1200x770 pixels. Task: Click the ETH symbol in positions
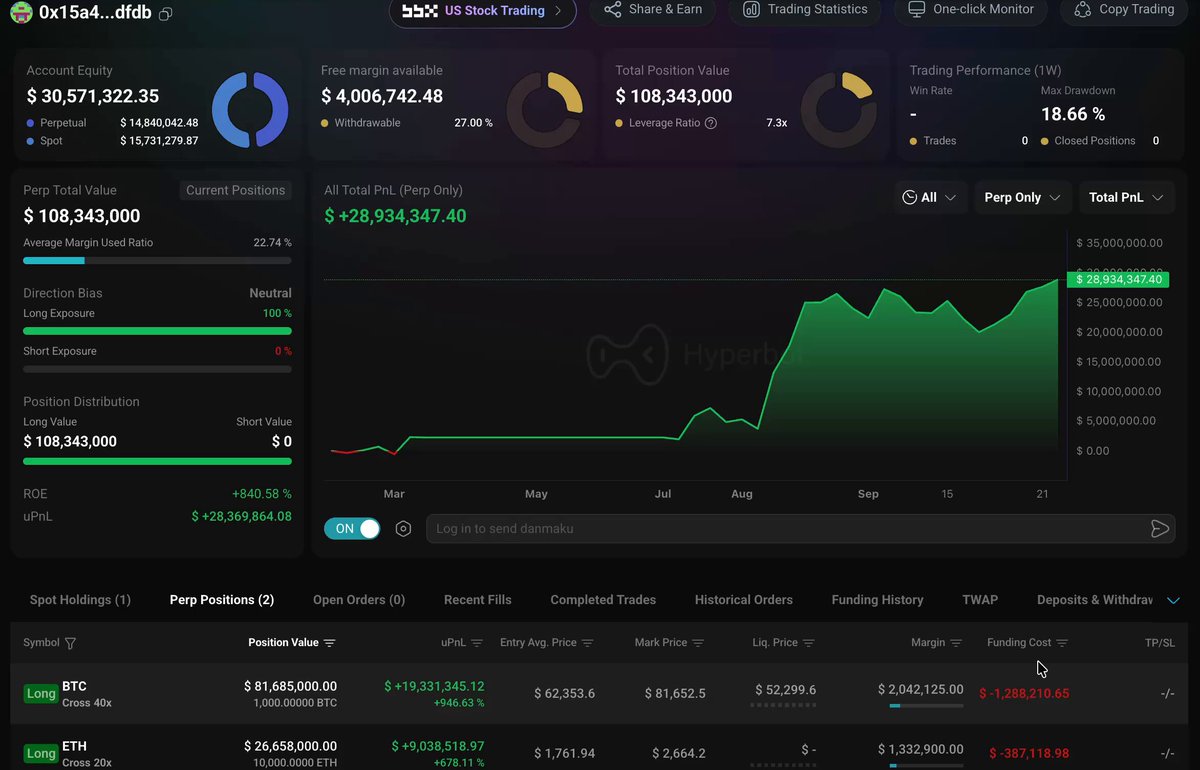[74, 747]
